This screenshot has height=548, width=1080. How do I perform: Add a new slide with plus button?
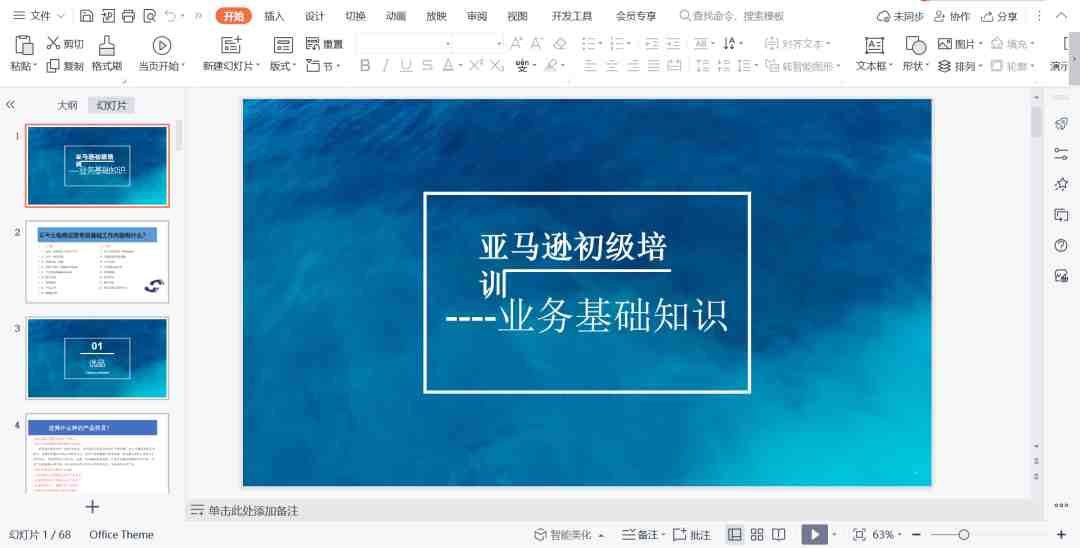pyautogui.click(x=92, y=507)
